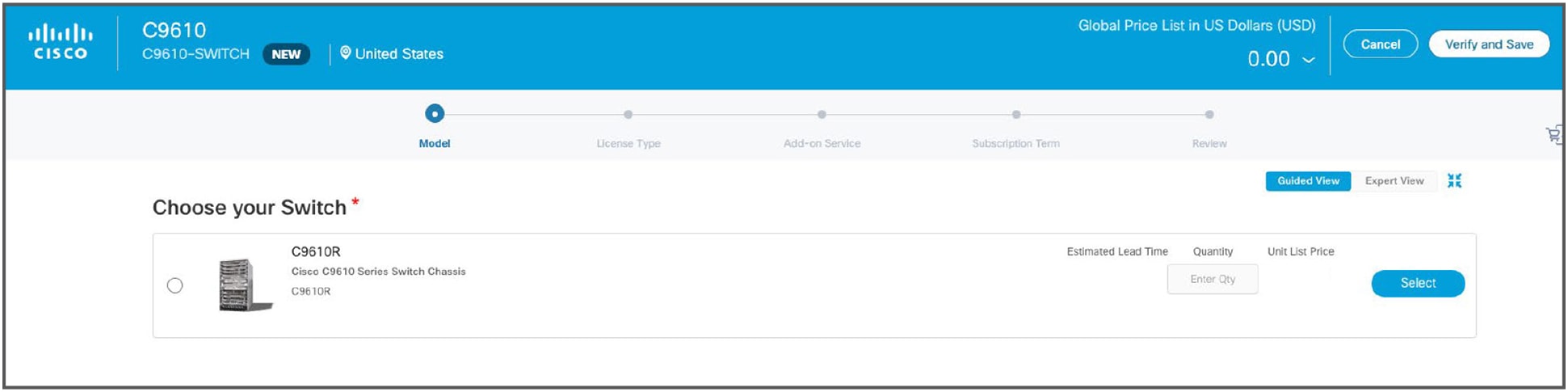The width and height of the screenshot is (1568, 392).
Task: Click the Choose your Switch heading
Action: click(250, 208)
